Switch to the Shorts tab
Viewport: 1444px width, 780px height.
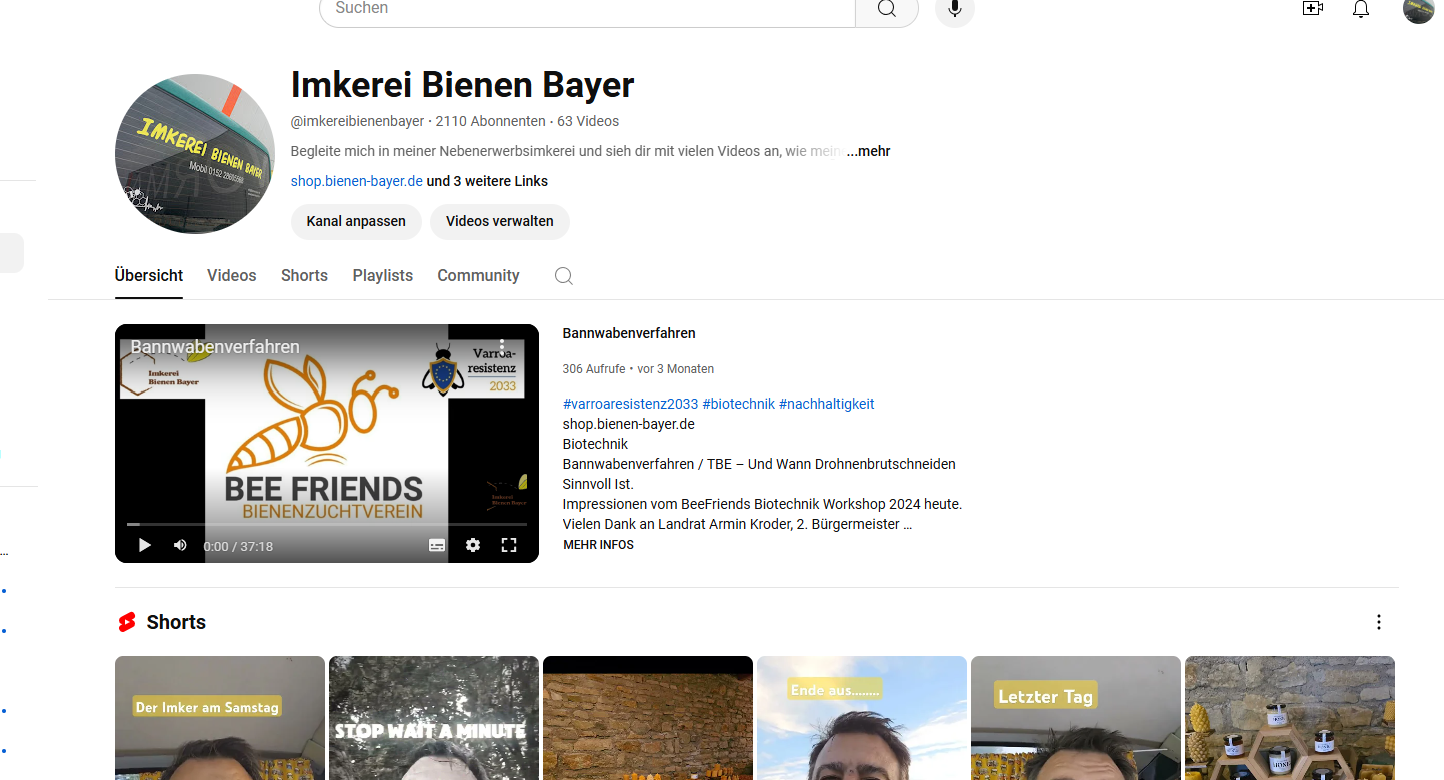(x=304, y=275)
